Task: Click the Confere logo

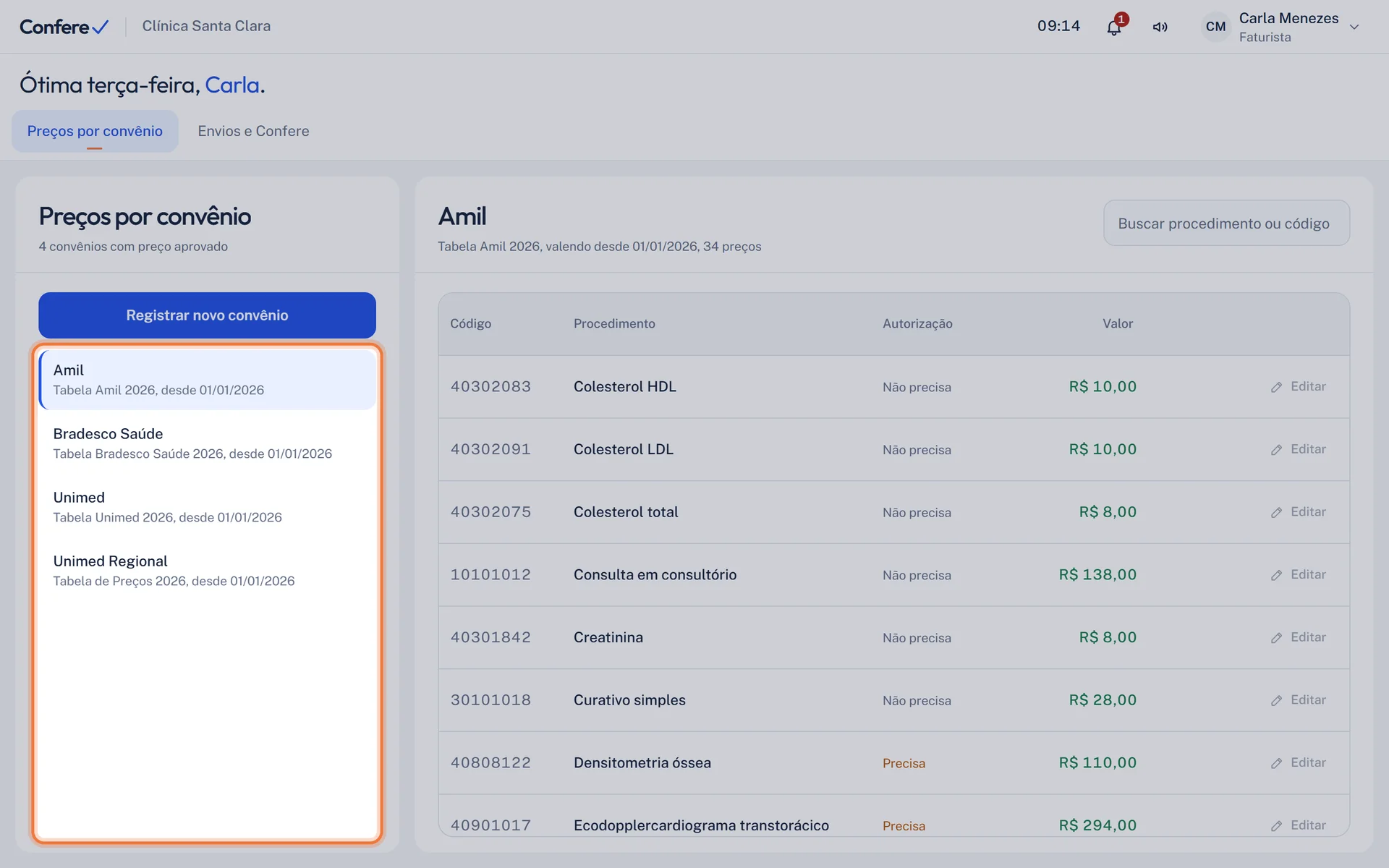Action: (x=64, y=27)
